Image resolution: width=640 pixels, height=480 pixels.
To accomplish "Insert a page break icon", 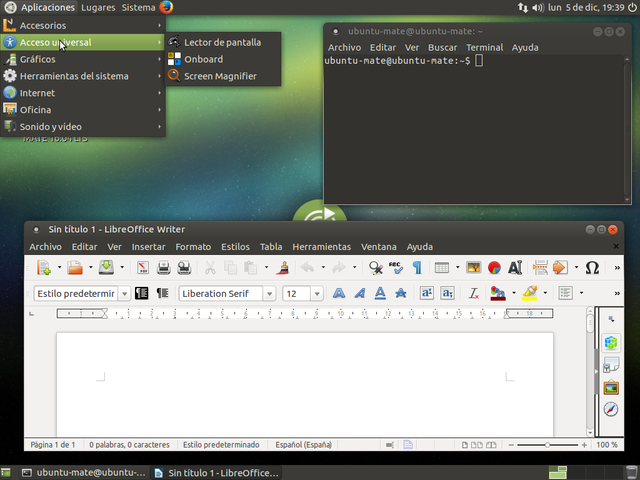I will pos(540,268).
